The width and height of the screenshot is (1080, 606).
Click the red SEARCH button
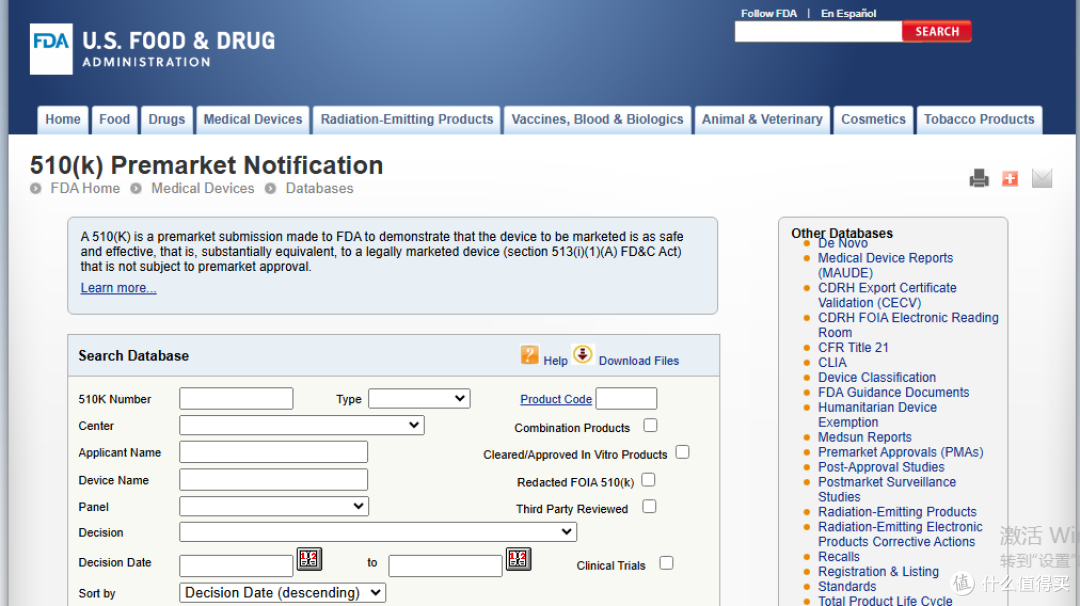point(937,32)
